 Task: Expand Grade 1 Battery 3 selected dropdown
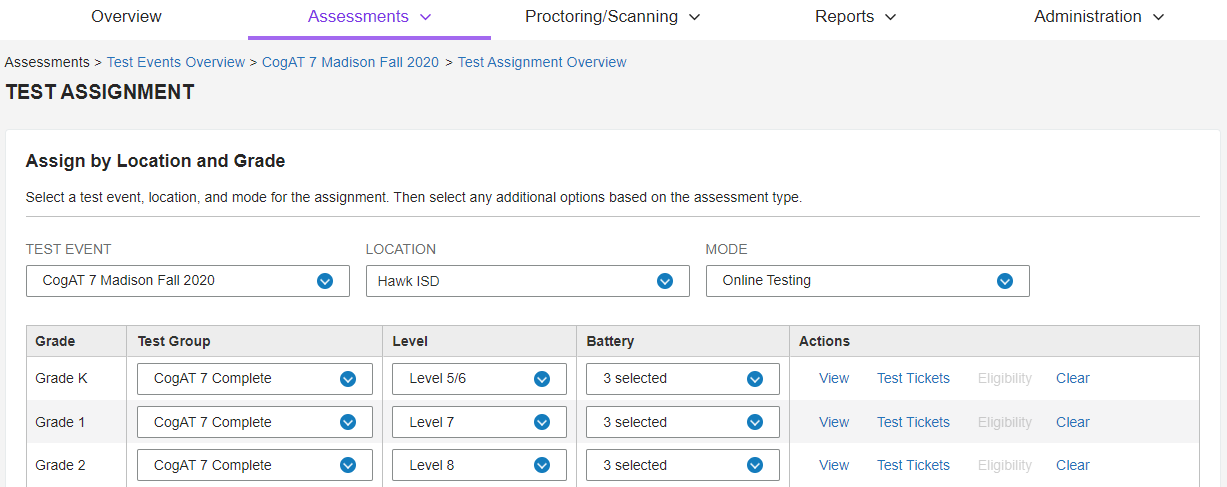(x=682, y=423)
